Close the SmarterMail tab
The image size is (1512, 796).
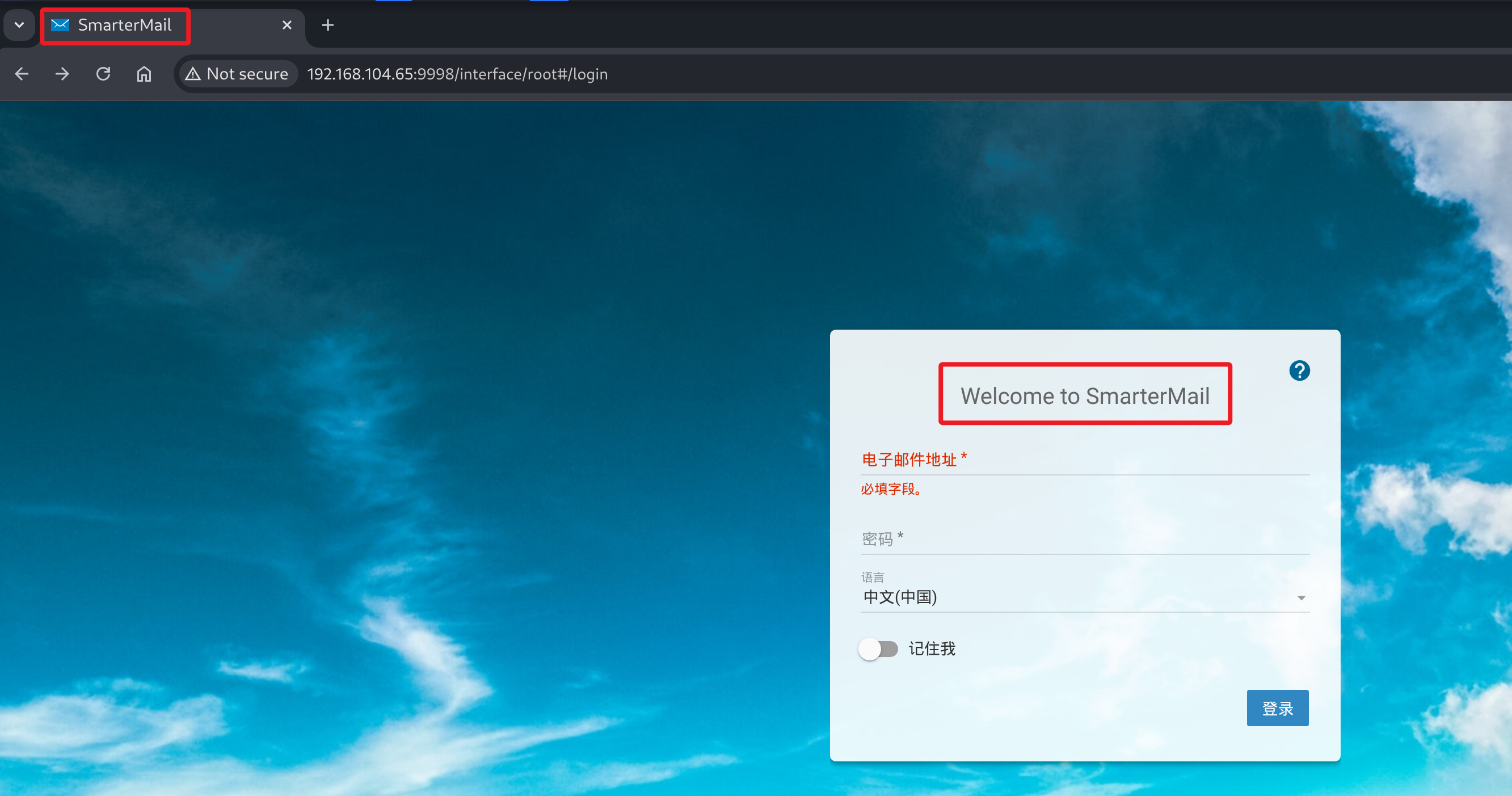point(287,25)
